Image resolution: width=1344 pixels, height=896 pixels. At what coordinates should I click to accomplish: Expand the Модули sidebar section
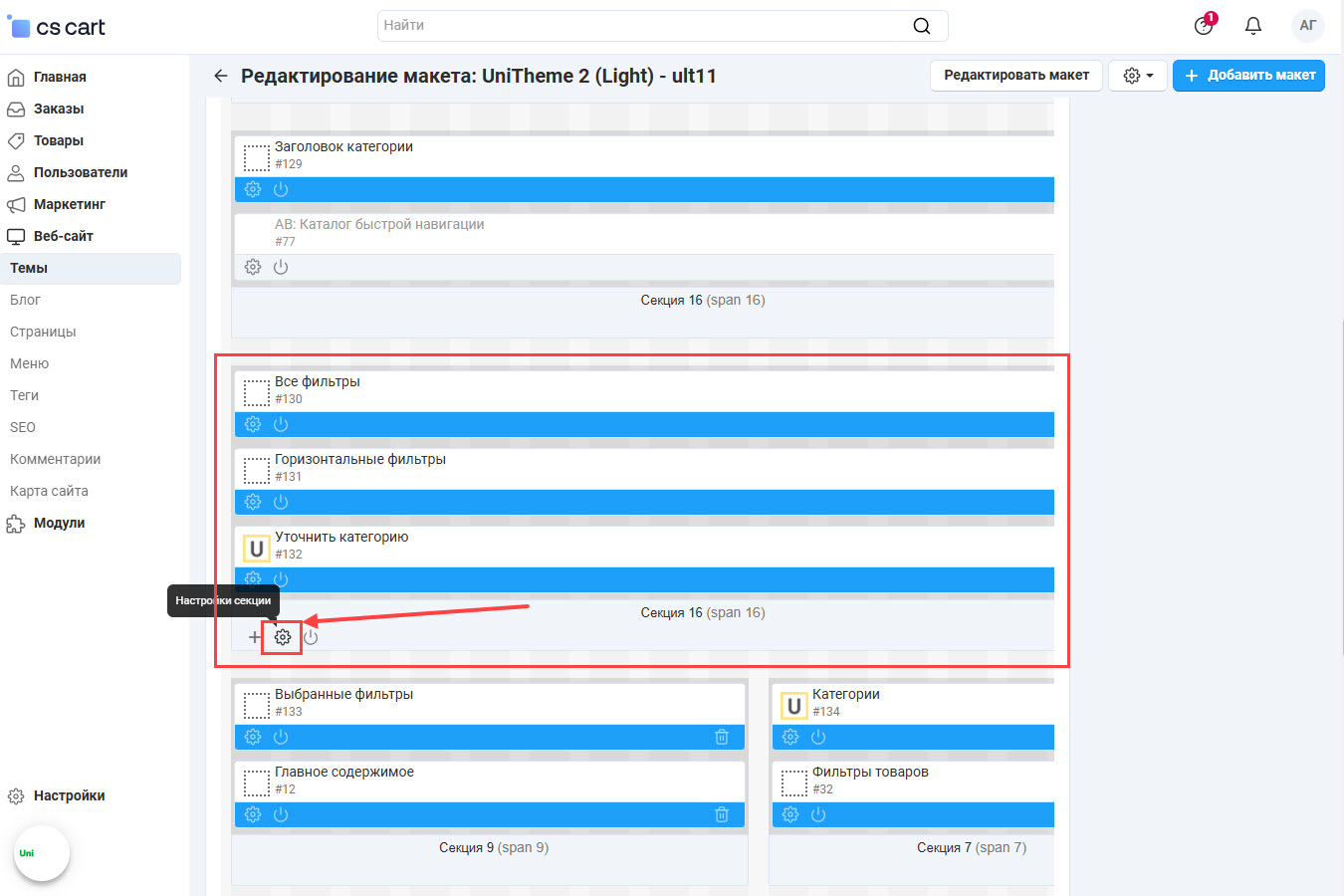tap(59, 523)
